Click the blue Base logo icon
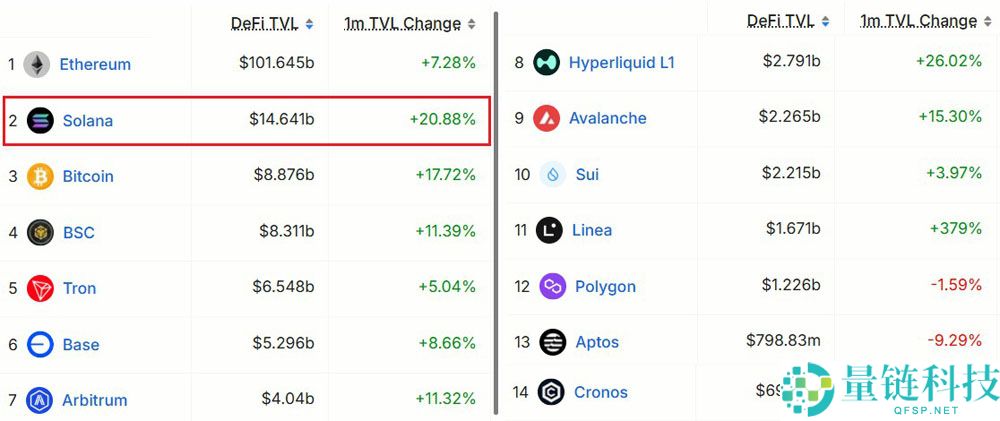 tap(41, 345)
